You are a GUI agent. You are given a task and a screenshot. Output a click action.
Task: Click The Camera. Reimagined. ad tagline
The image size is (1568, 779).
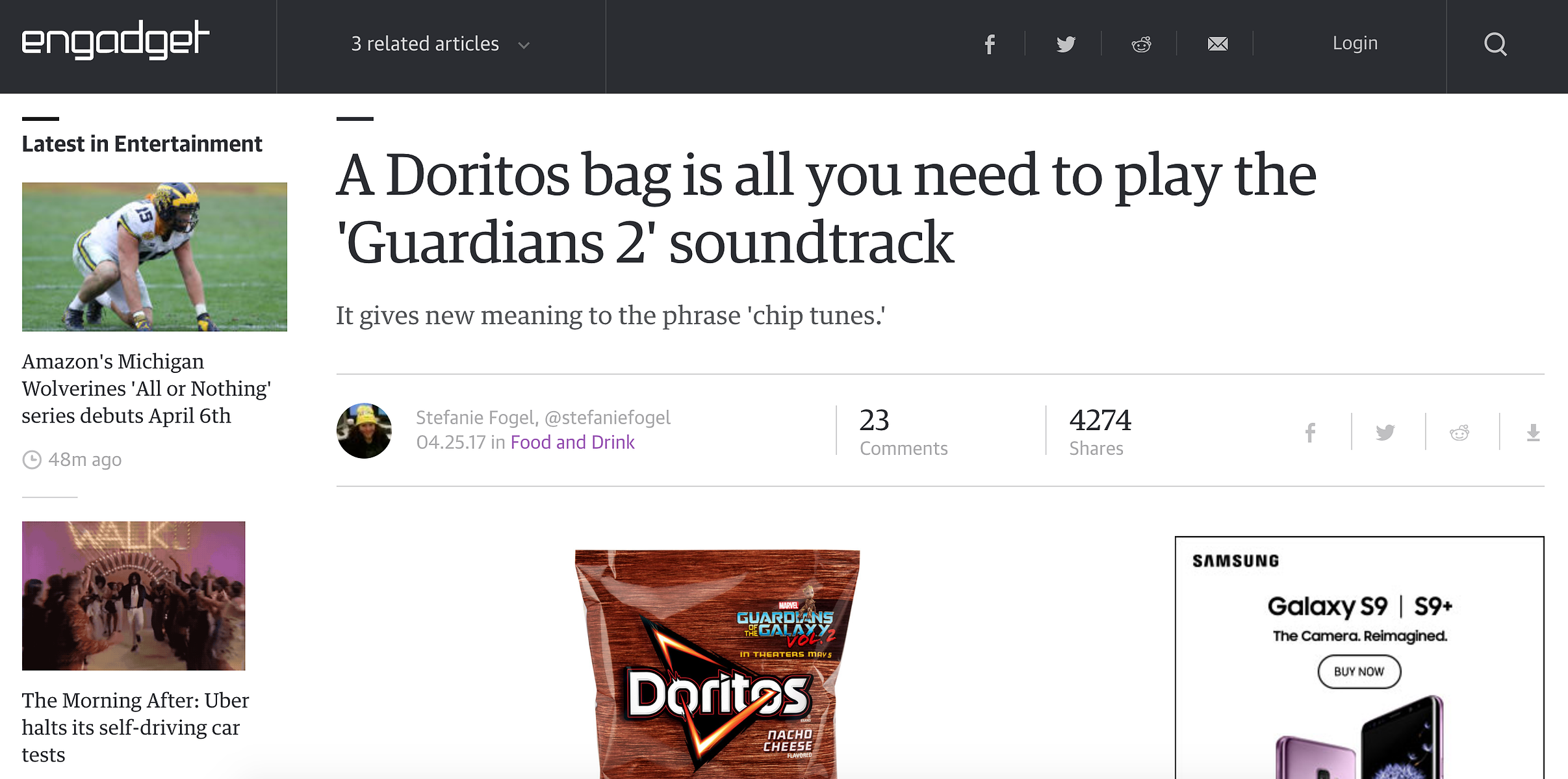pos(1359,636)
